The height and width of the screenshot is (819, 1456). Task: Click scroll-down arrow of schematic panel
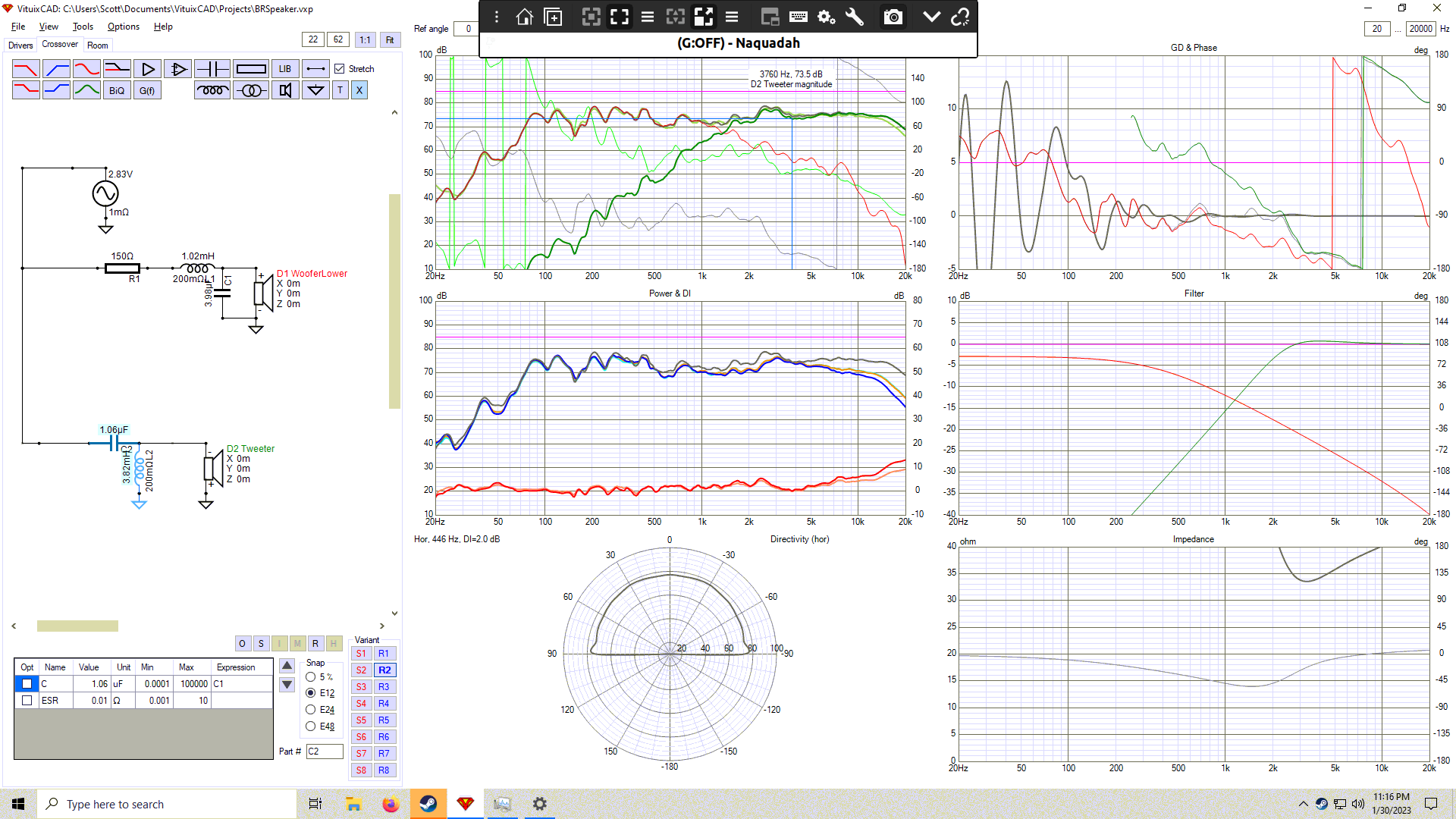(394, 613)
